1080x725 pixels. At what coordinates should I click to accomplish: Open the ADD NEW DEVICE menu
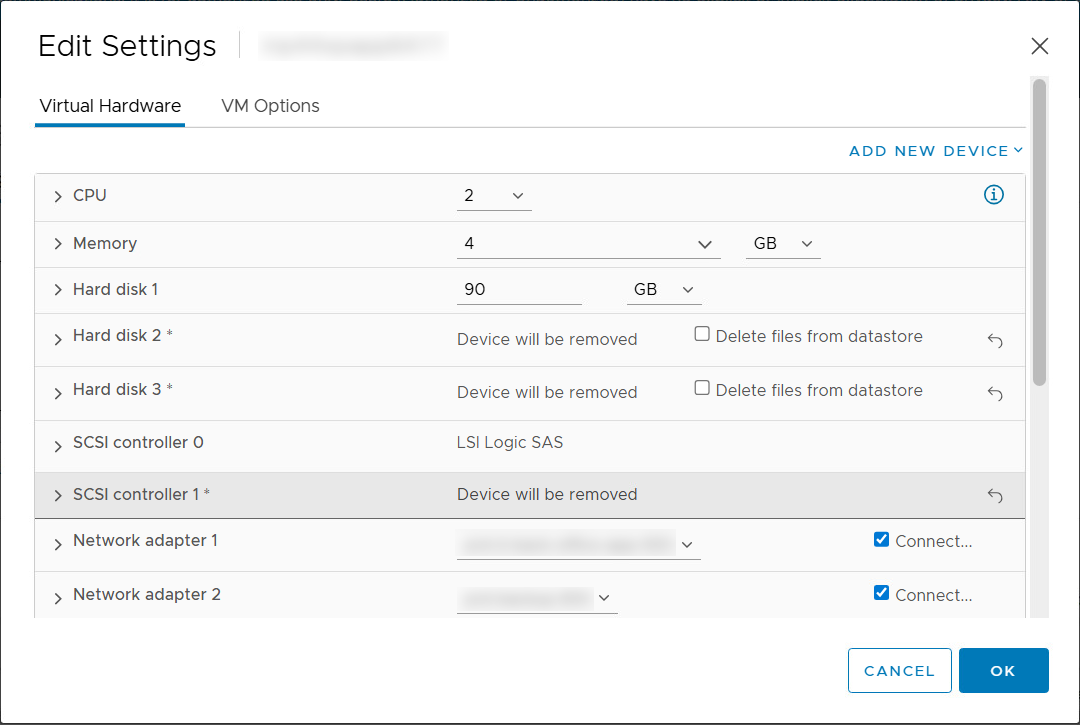[934, 150]
